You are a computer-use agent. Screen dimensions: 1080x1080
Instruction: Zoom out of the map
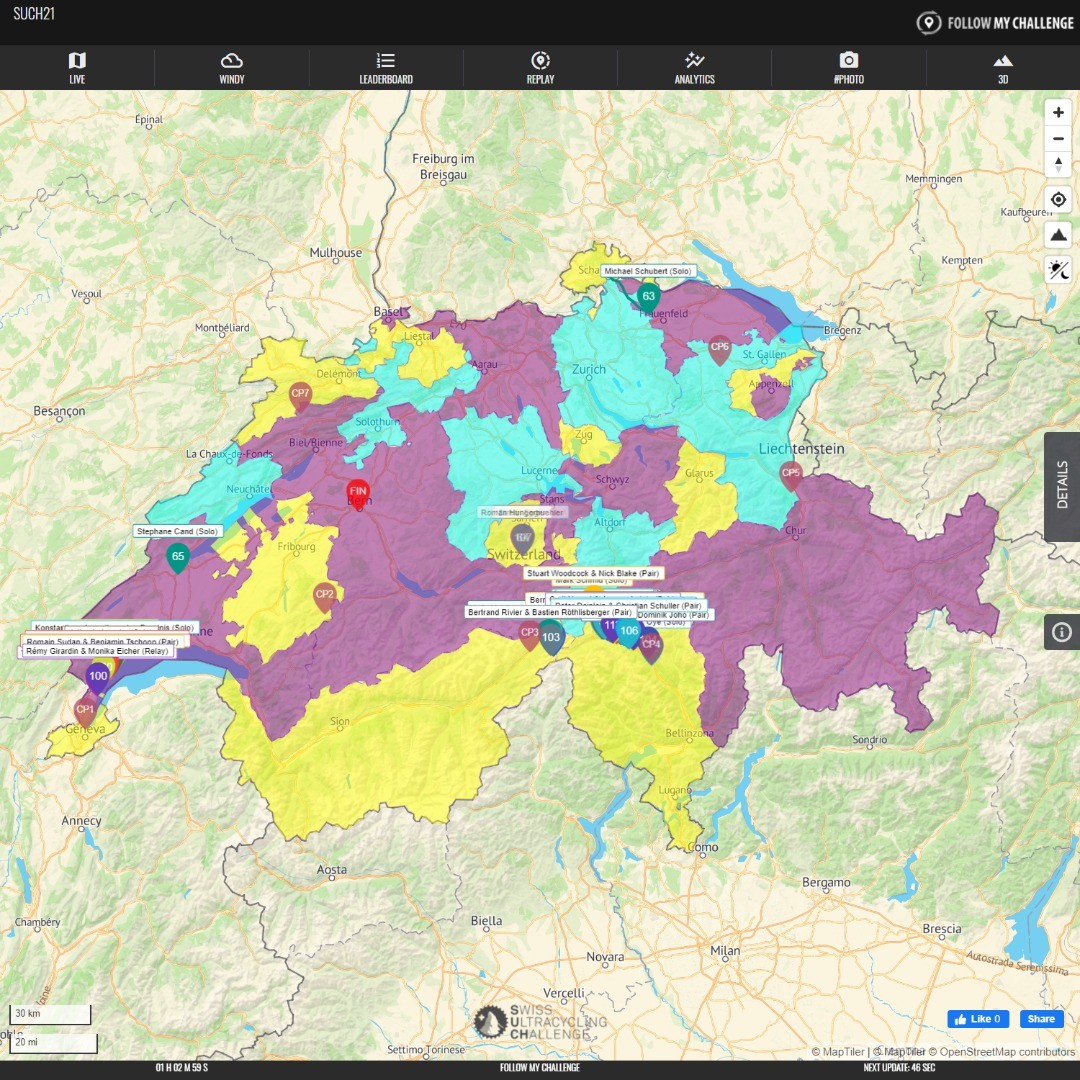[1058, 139]
